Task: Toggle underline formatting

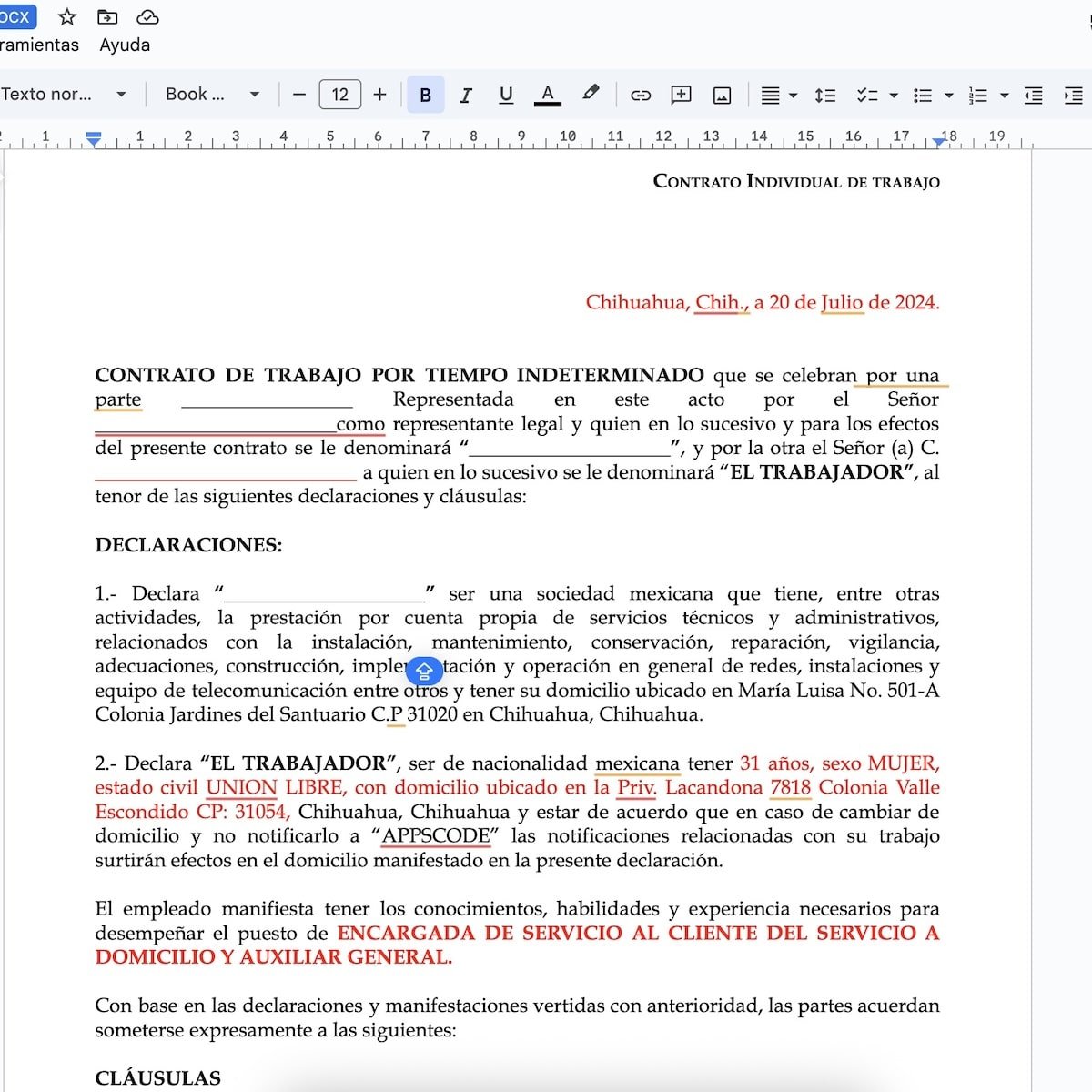Action: coord(506,94)
